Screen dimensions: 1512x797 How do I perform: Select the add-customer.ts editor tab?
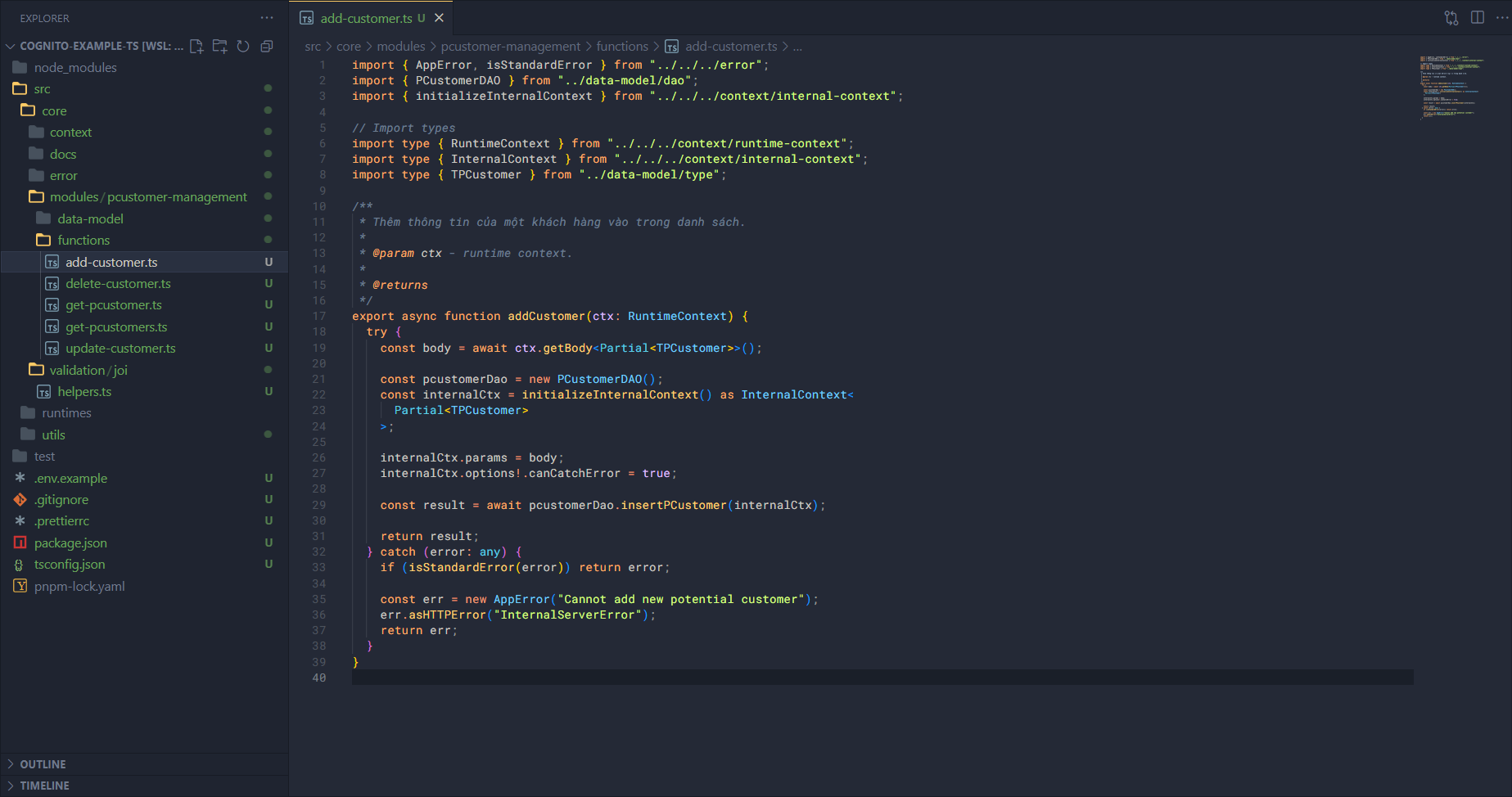coord(366,18)
